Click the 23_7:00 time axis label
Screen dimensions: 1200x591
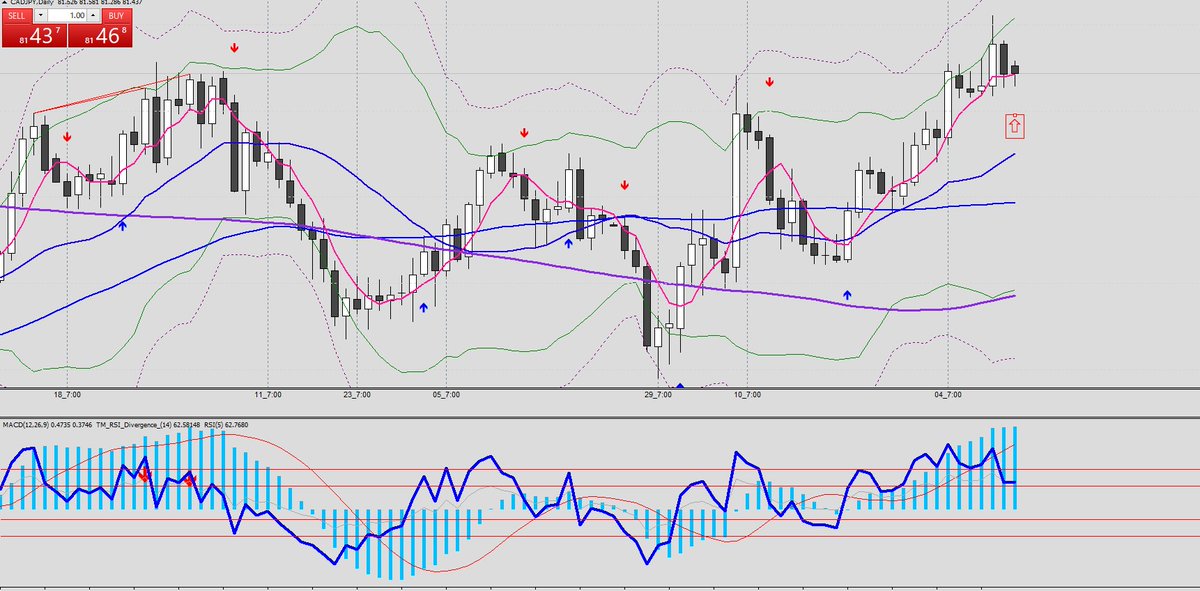[357, 395]
